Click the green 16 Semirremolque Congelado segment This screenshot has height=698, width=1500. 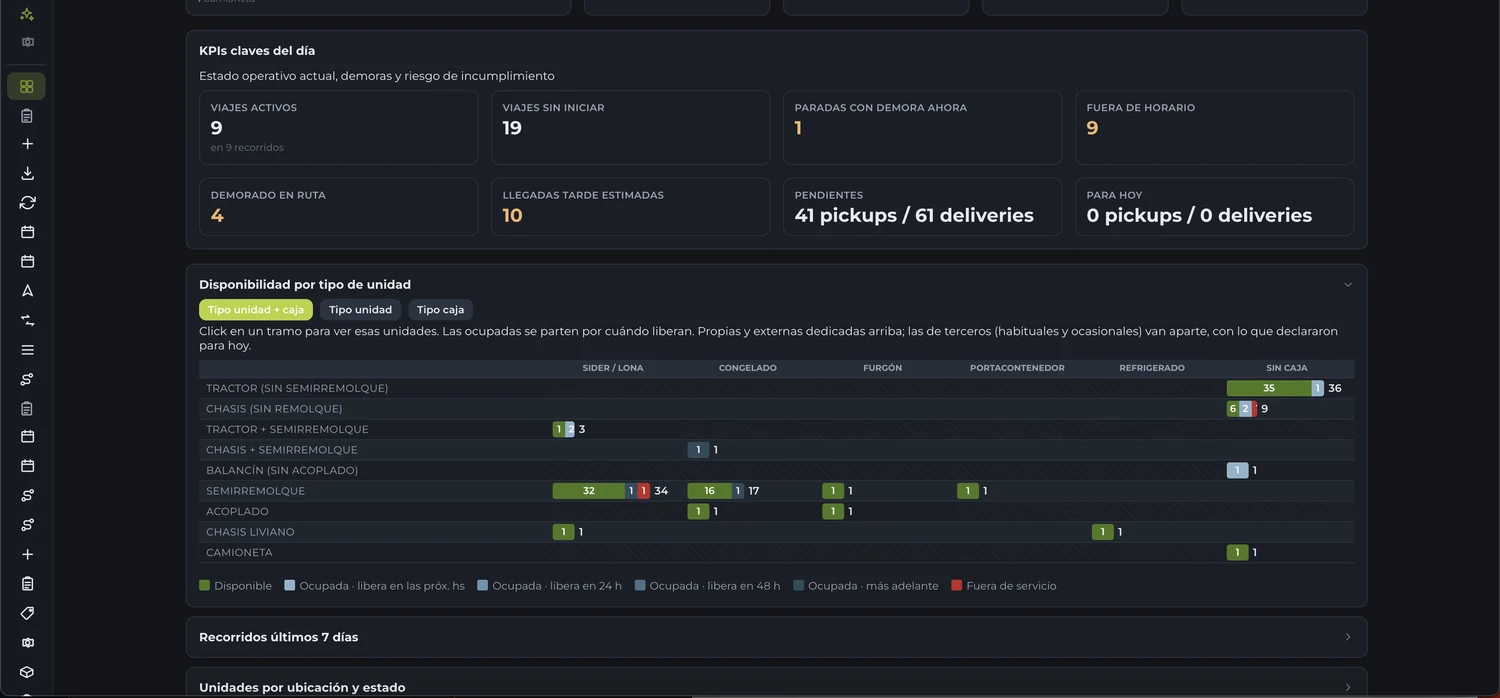pyautogui.click(x=709, y=491)
